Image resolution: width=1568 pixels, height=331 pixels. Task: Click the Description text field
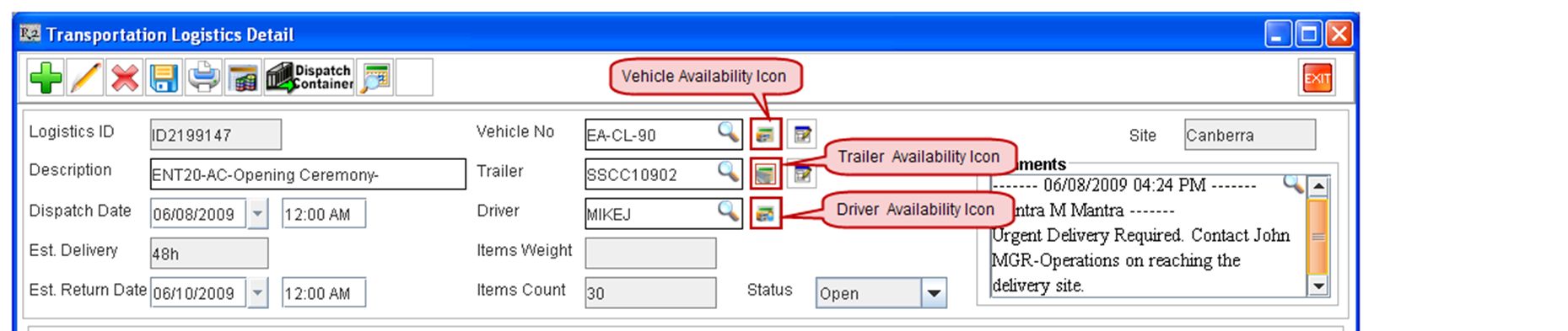[308, 174]
